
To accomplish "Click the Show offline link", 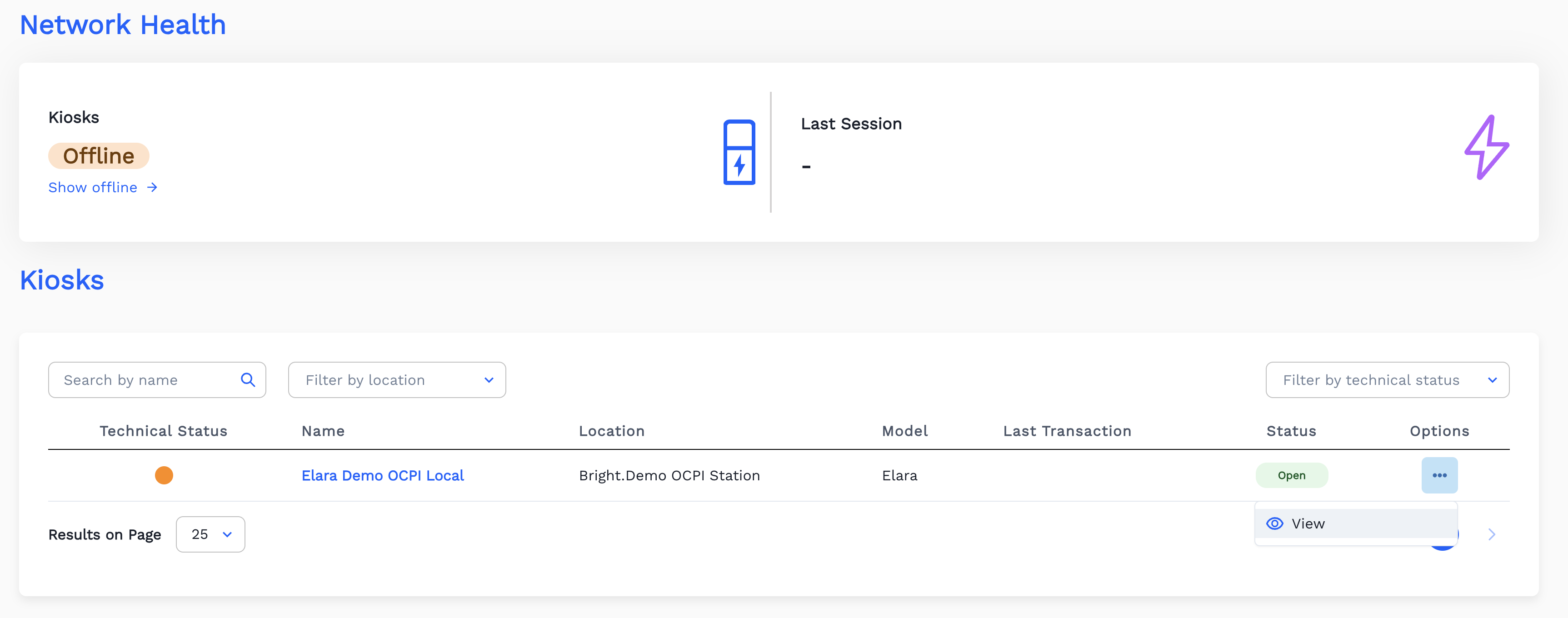I will (93, 188).
